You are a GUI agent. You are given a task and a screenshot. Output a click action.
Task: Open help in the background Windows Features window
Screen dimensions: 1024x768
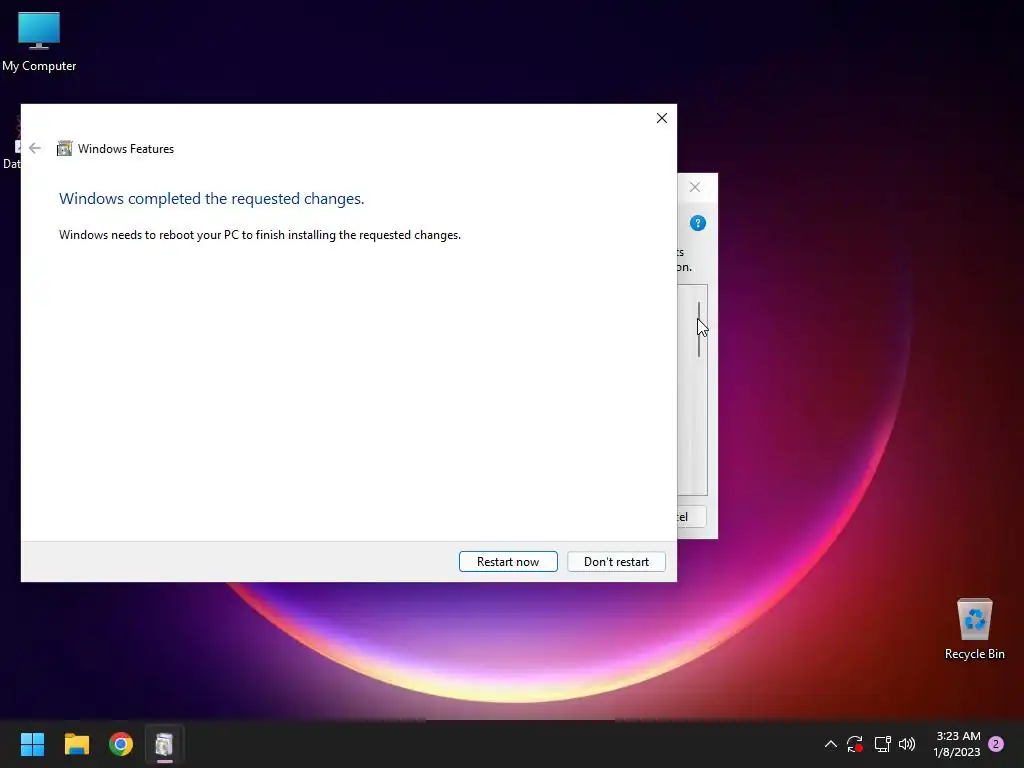pyautogui.click(x=697, y=223)
